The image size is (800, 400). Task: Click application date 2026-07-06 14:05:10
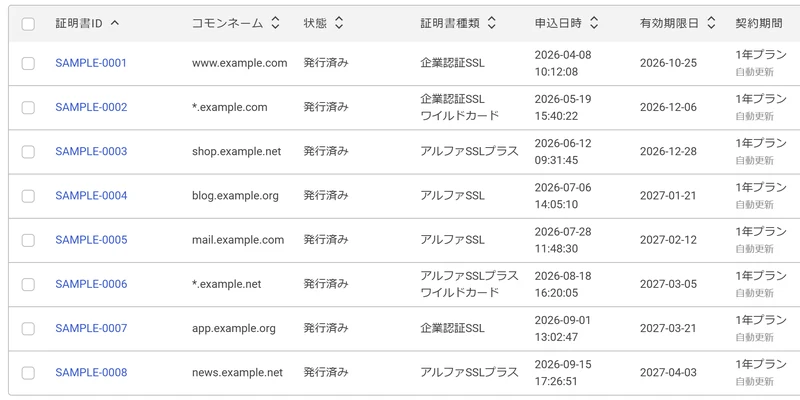563,196
